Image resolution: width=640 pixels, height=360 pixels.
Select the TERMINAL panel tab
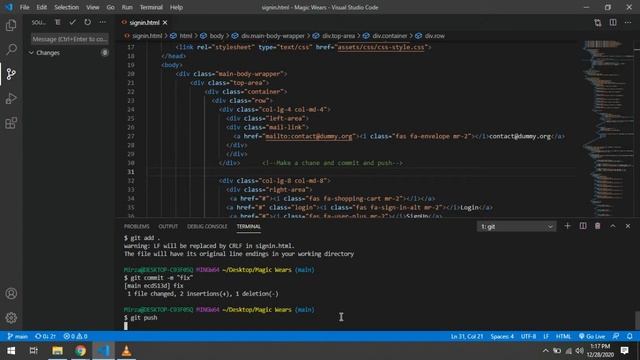pyautogui.click(x=249, y=227)
